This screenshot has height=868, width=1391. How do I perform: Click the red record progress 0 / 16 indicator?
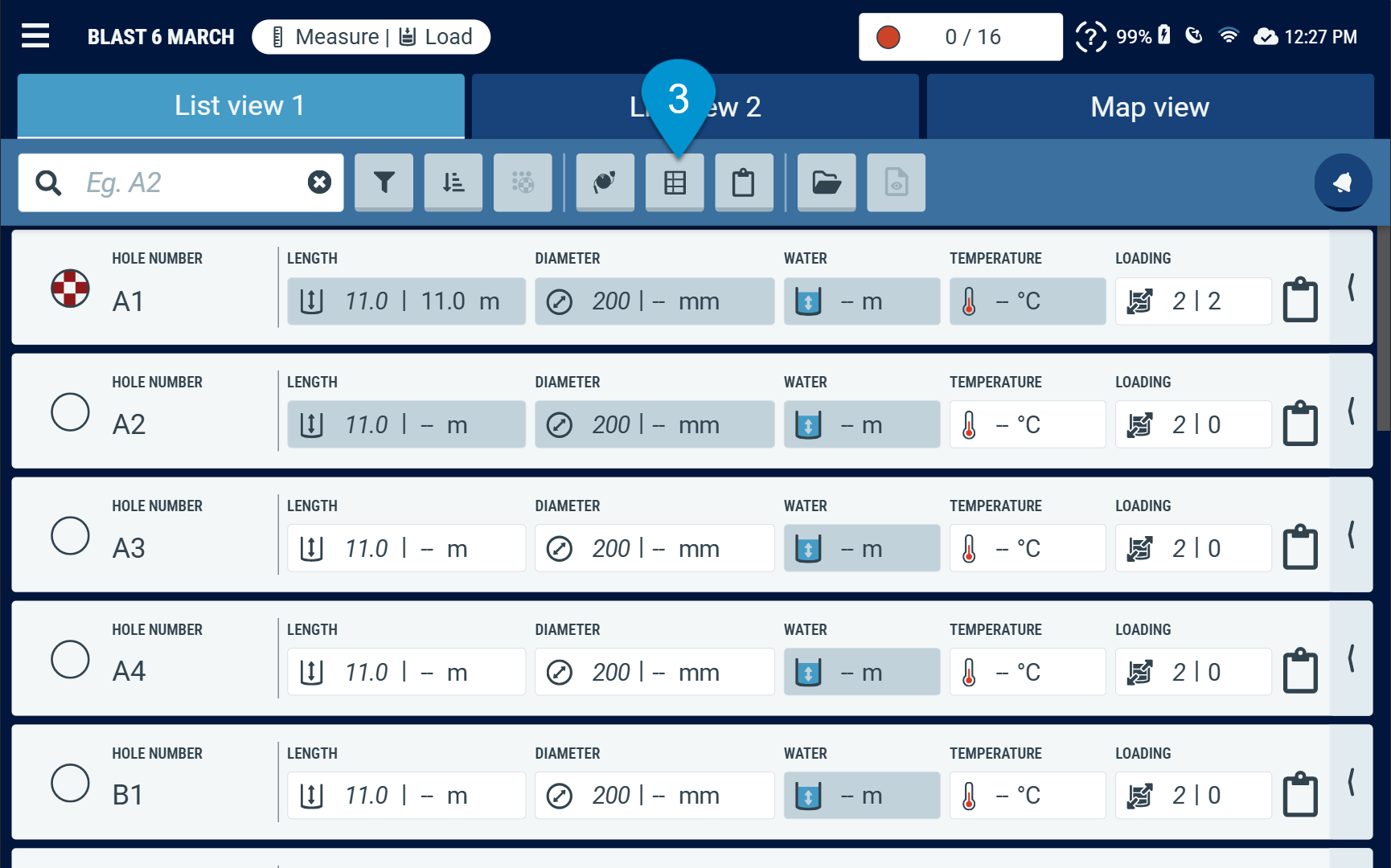point(960,37)
